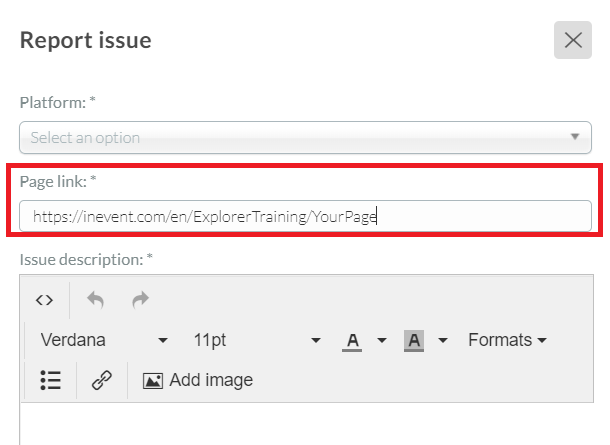
Task: Click in the issue description text area
Action: [x=307, y=424]
